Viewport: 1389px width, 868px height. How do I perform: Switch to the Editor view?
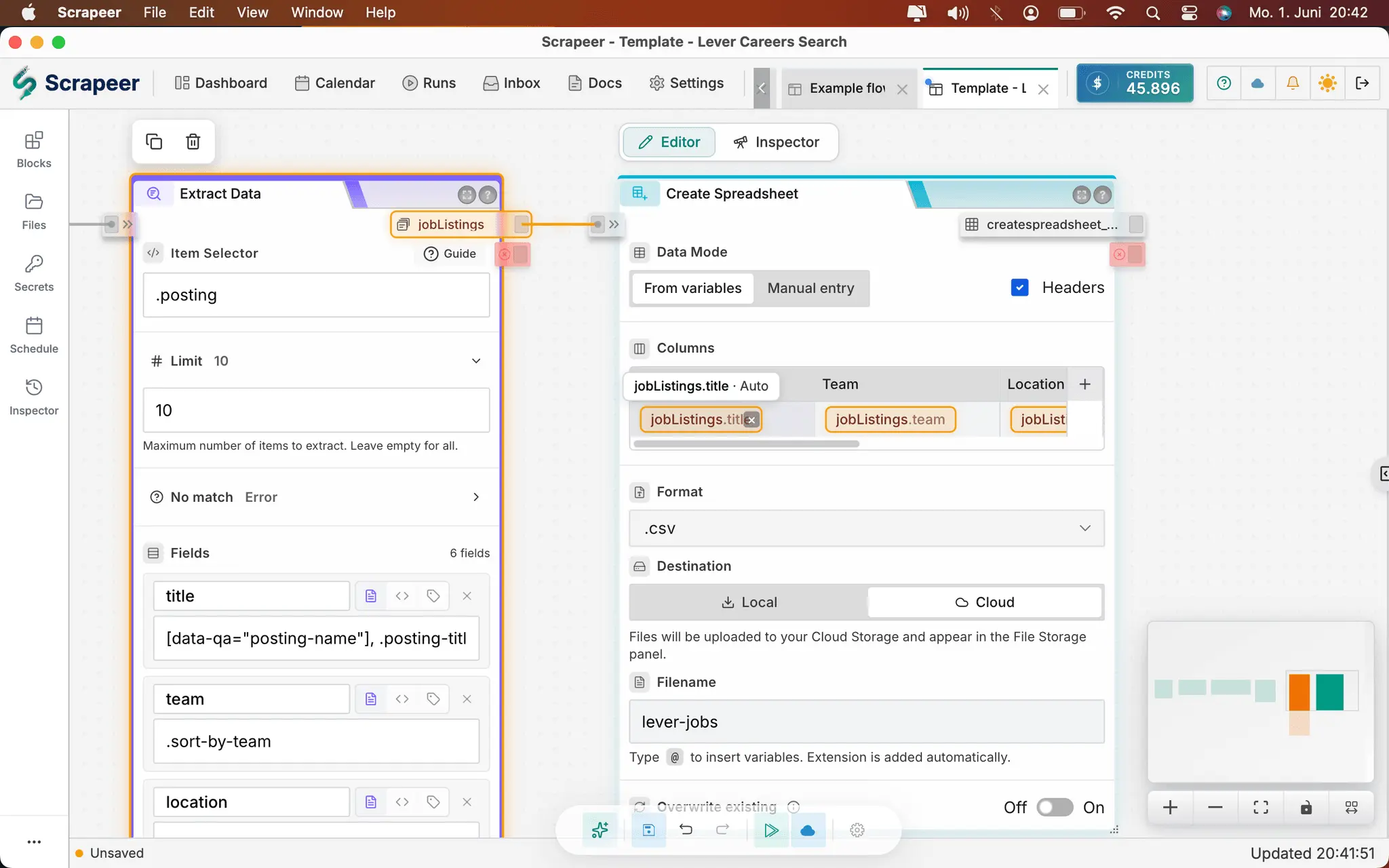tap(669, 142)
